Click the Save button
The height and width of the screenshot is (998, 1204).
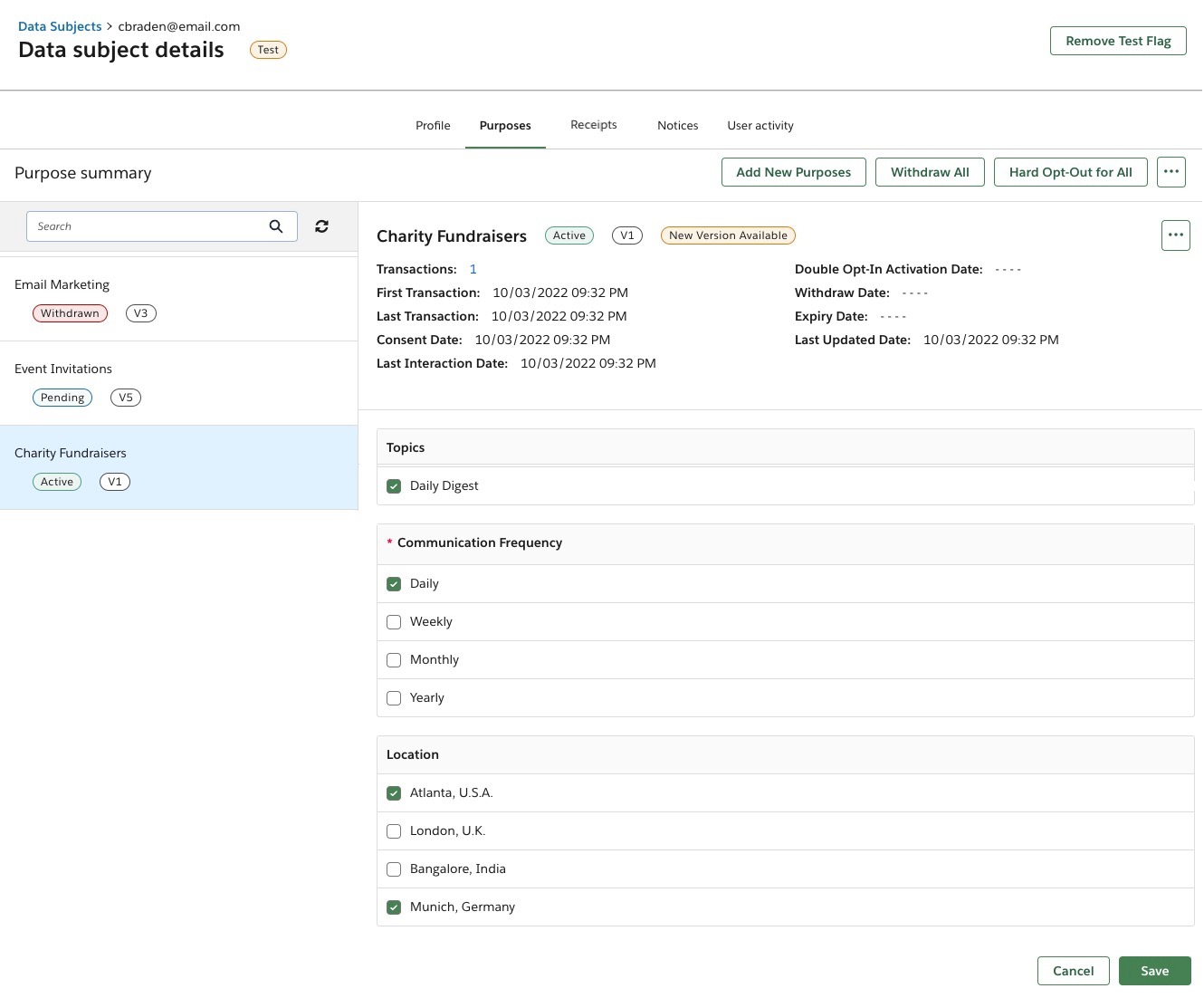[x=1154, y=971]
